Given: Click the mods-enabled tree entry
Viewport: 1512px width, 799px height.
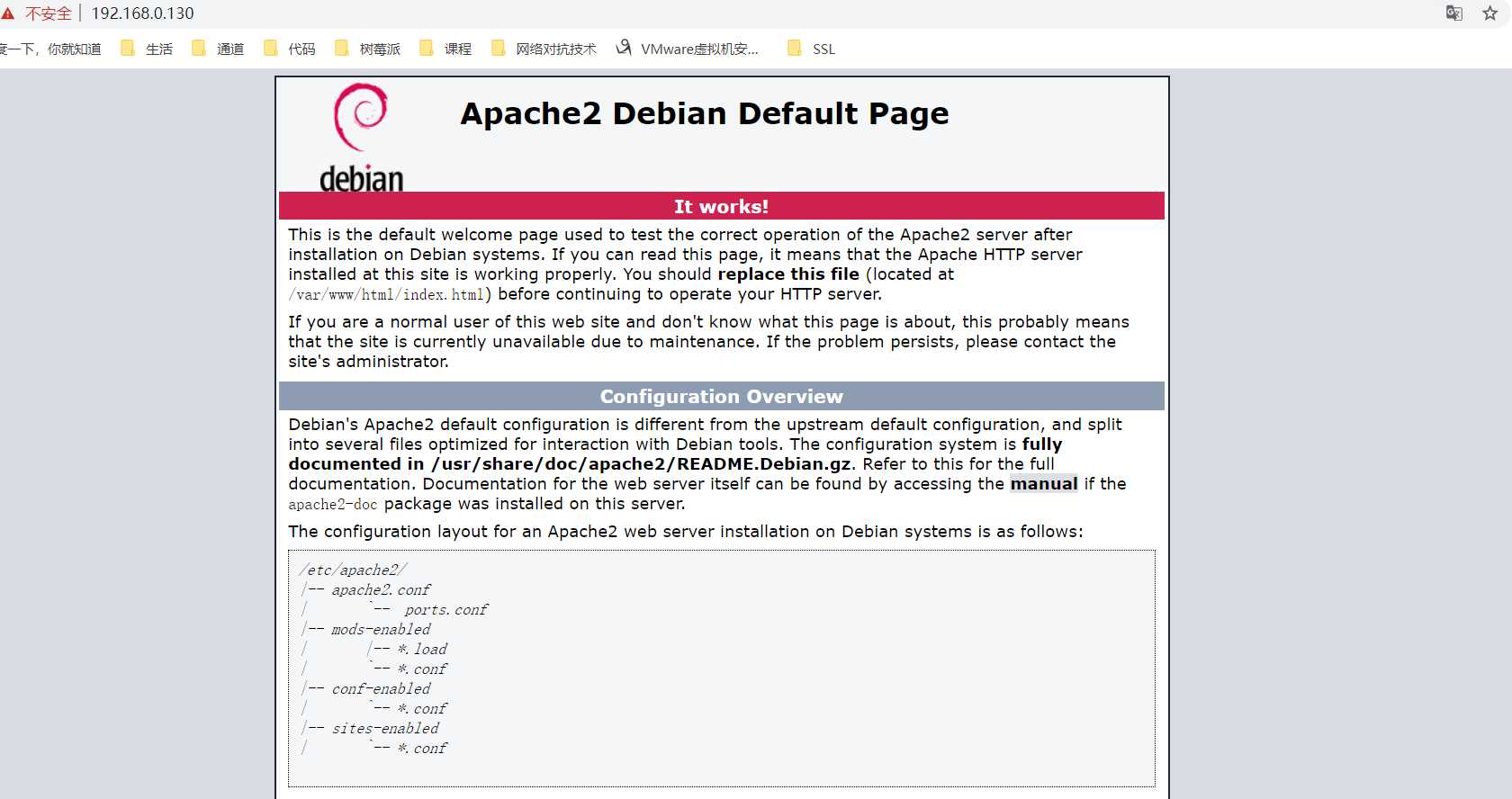Looking at the screenshot, I should 381,629.
